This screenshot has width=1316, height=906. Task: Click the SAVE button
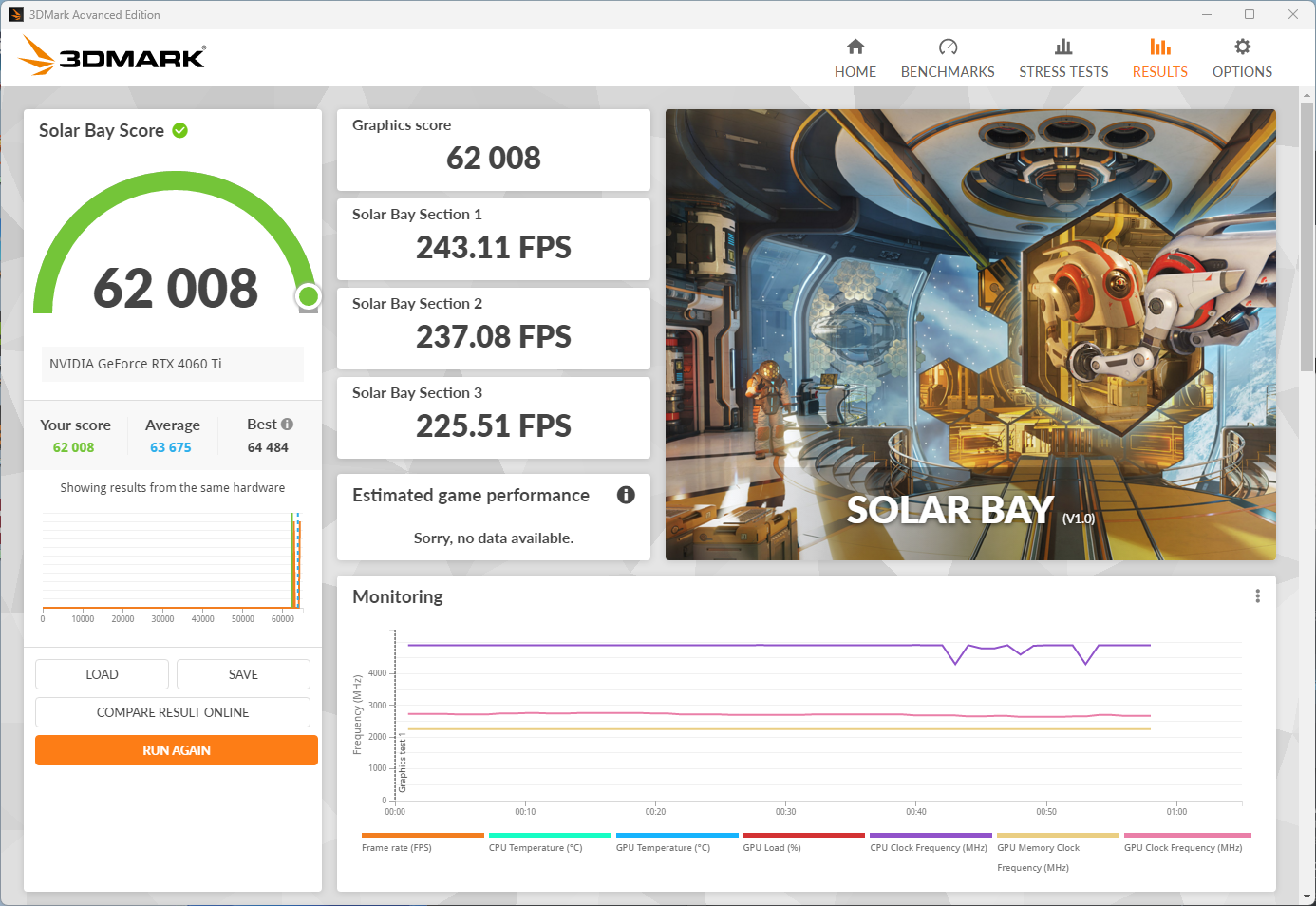(243, 674)
